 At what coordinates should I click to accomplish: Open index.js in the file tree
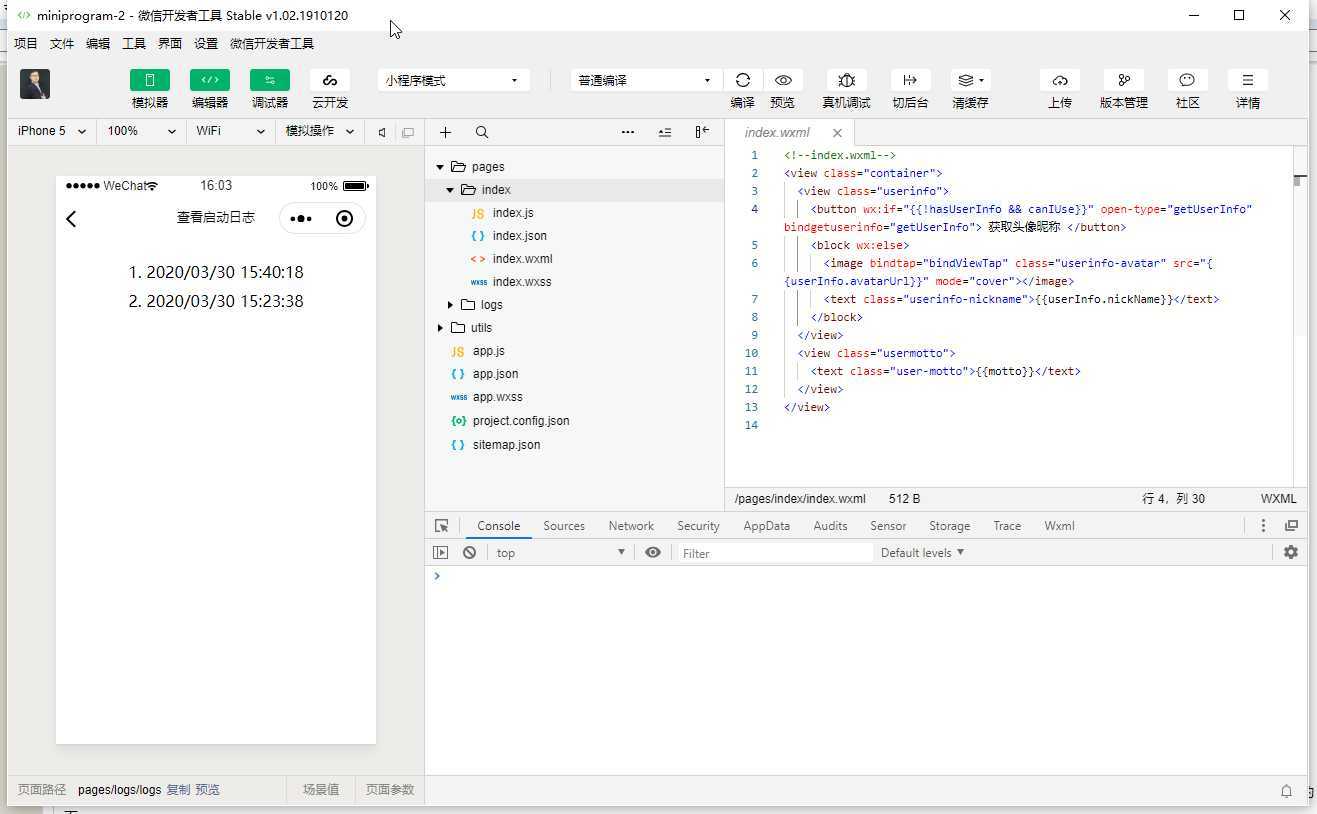click(513, 213)
